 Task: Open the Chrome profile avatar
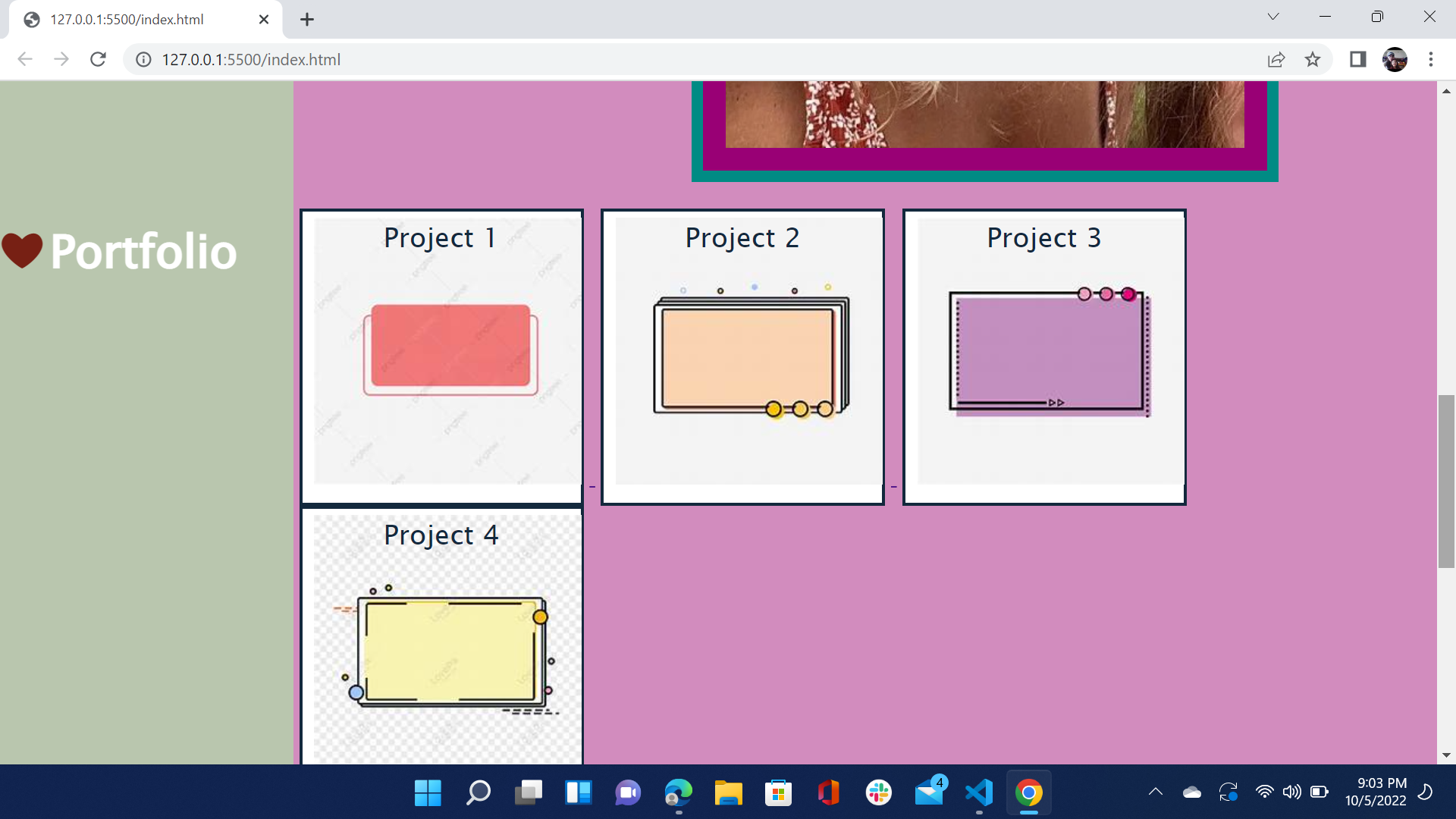pos(1395,59)
